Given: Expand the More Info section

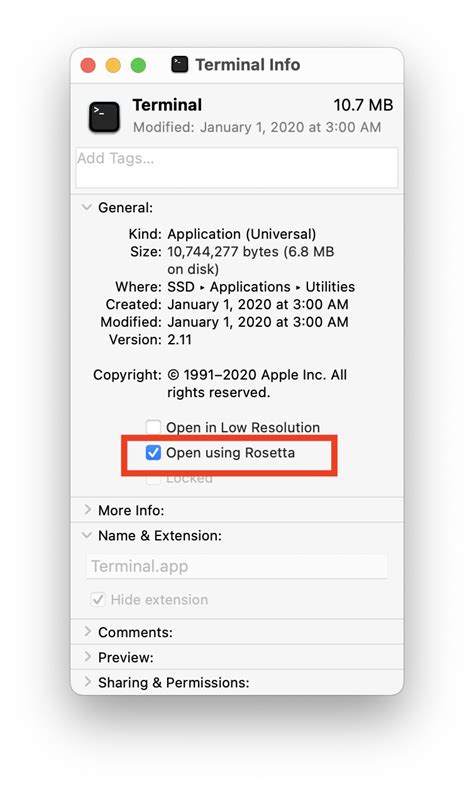Looking at the screenshot, I should click(87, 510).
